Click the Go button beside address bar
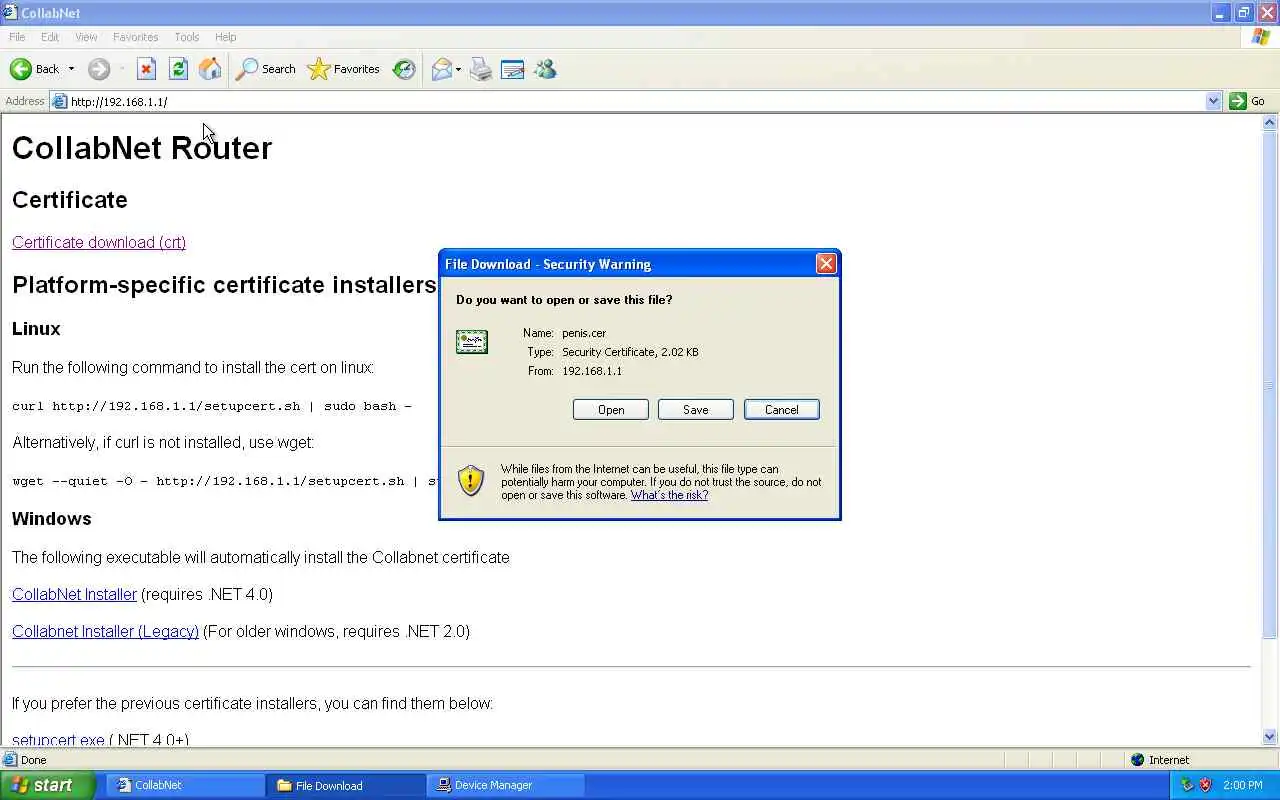This screenshot has width=1280, height=800. point(1248,101)
